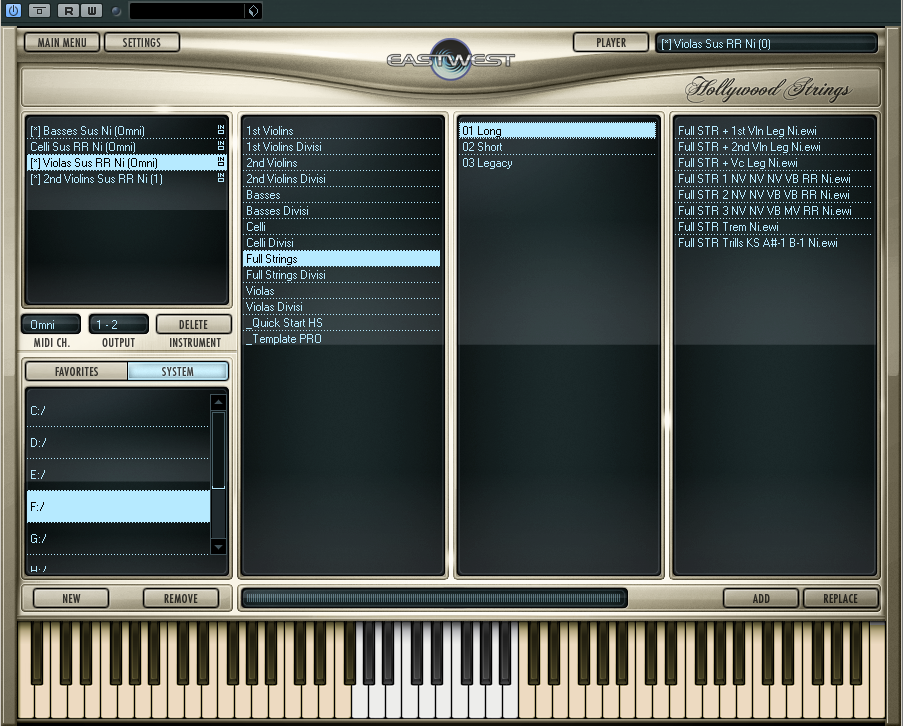Click the drive list scrollbar thumb

click(x=218, y=450)
